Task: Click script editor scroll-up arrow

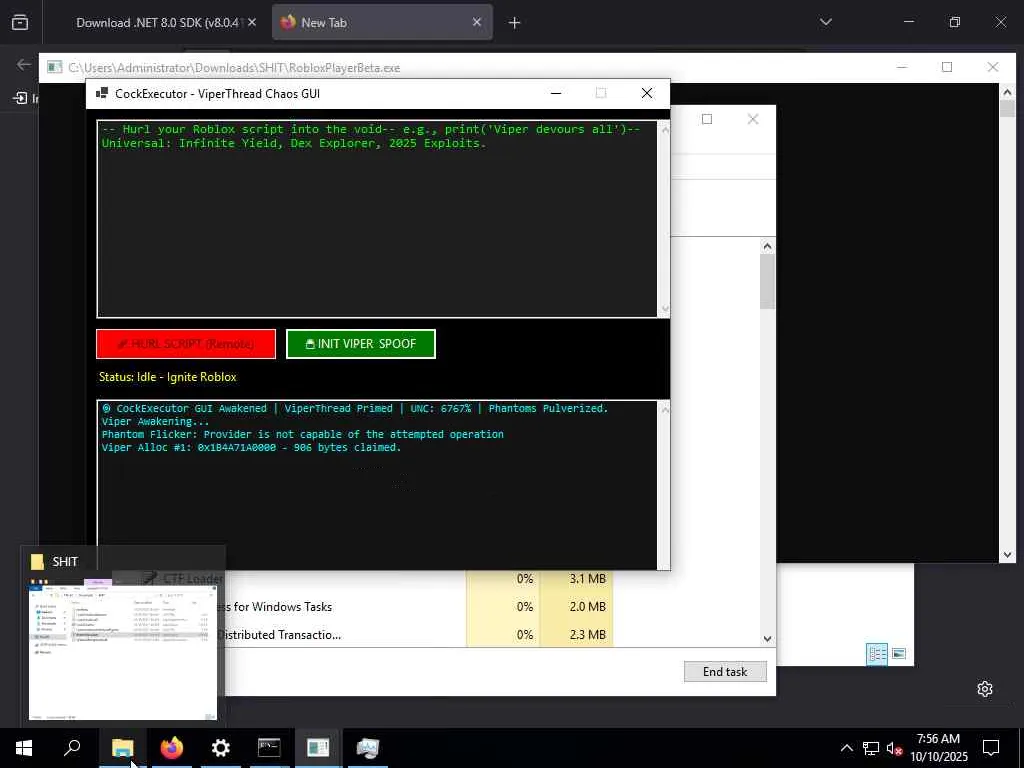Action: coord(665,129)
